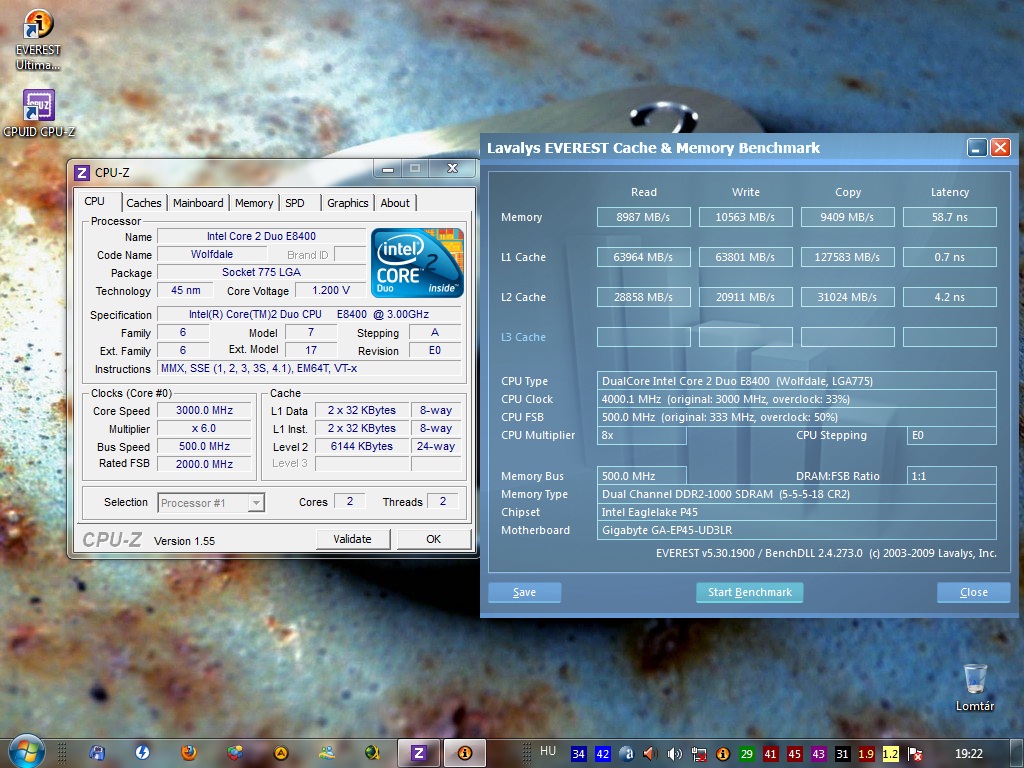Launch the floppy-disk save app in taskbar

97,753
